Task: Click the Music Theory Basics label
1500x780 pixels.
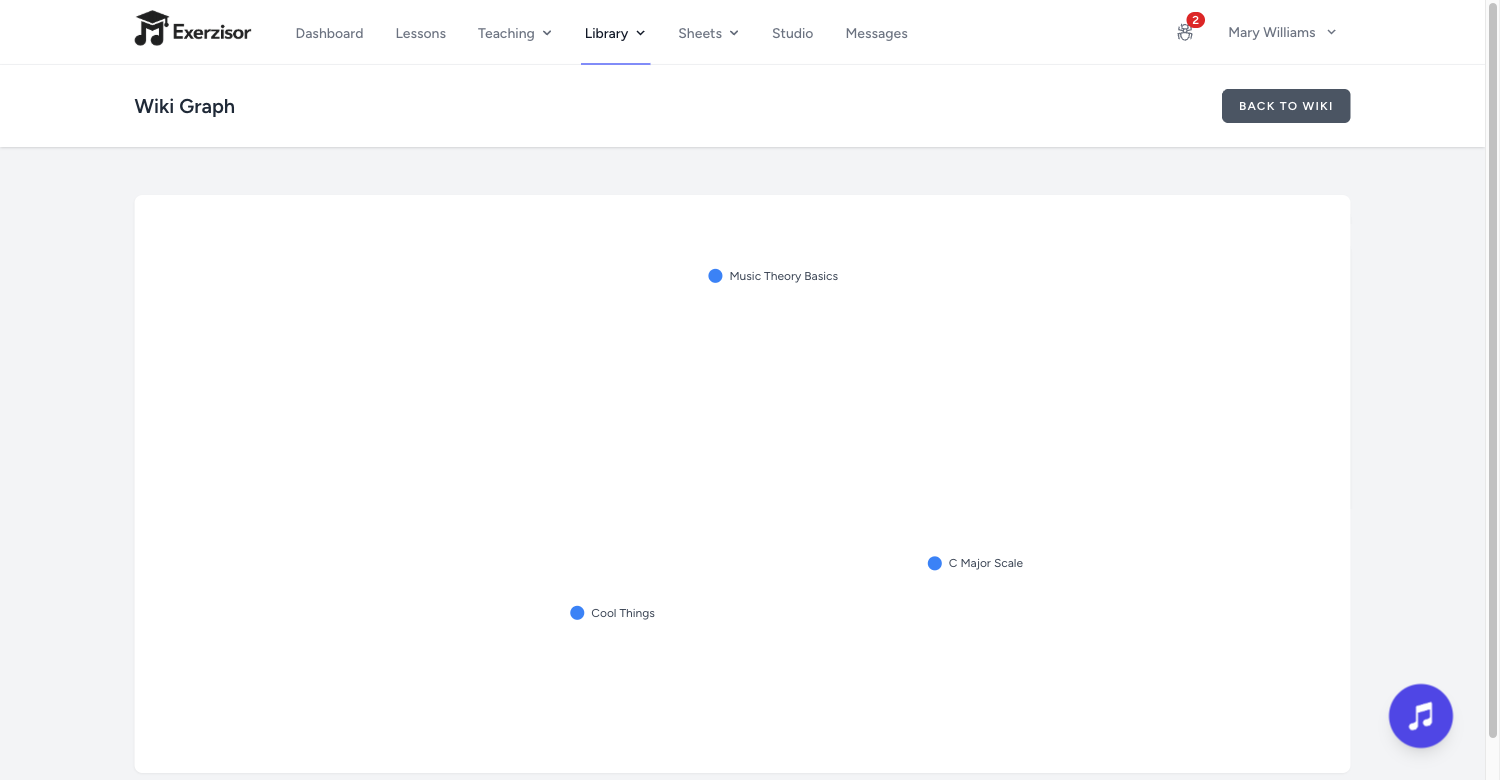Action: (x=784, y=276)
